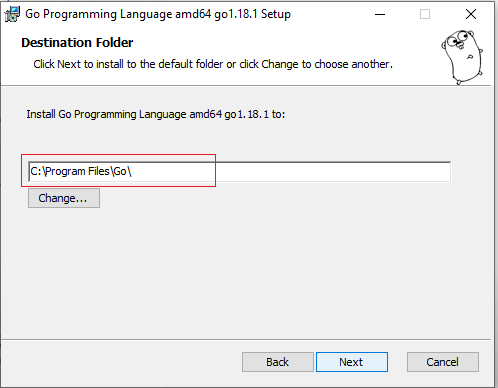This screenshot has width=498, height=388.
Task: Click the Go gopher mascot image
Action: coord(462,57)
